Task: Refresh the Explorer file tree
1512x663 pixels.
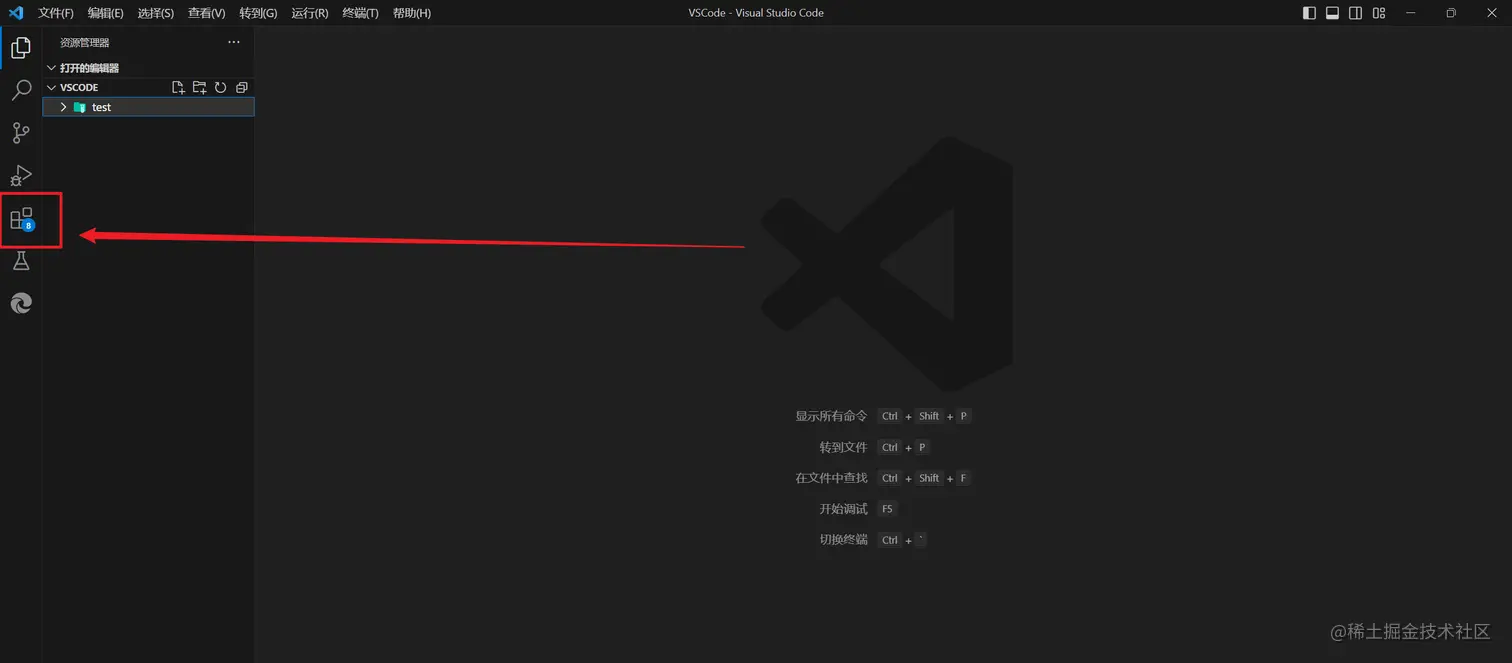Action: point(220,87)
